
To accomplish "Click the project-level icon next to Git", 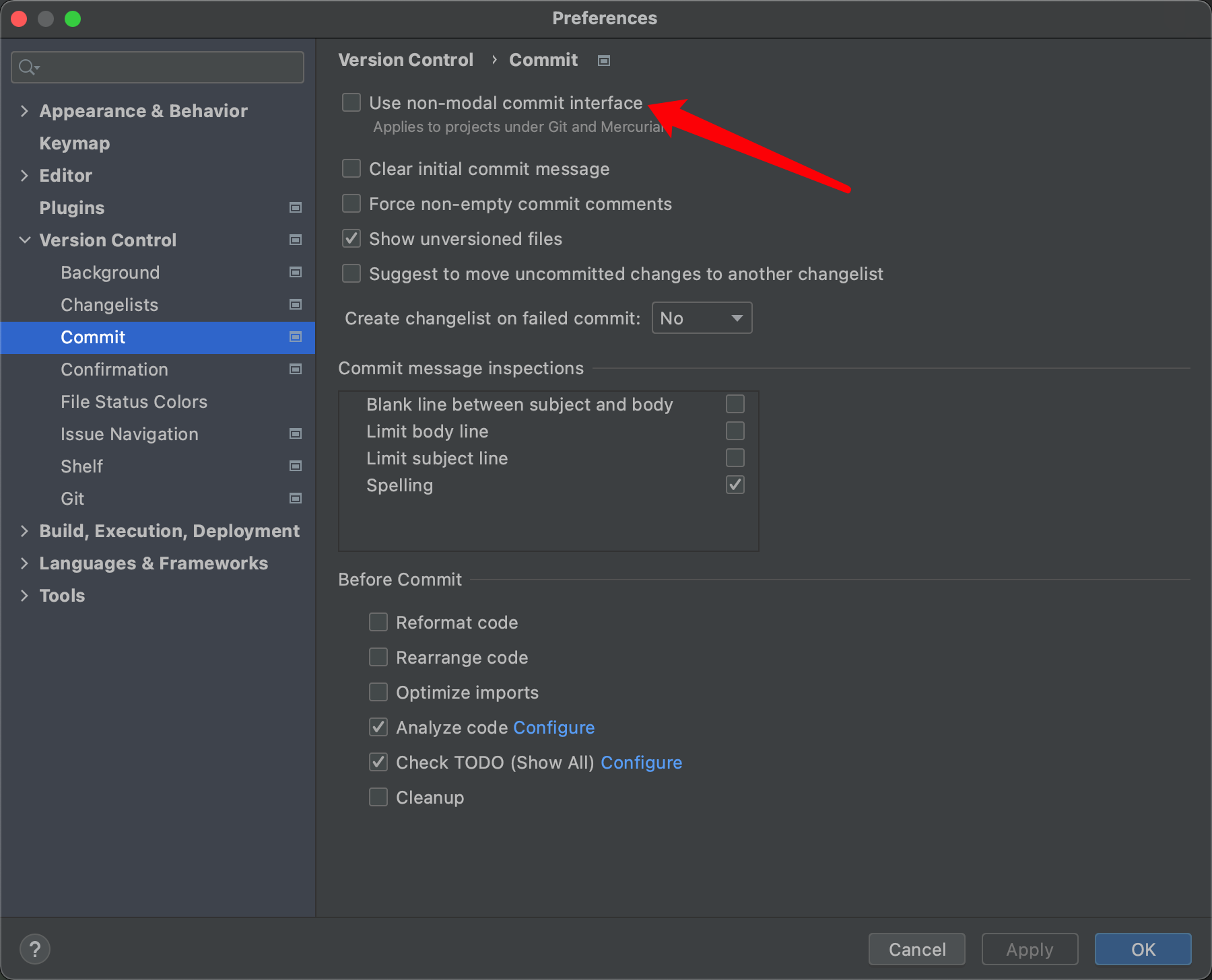I will coord(295,499).
